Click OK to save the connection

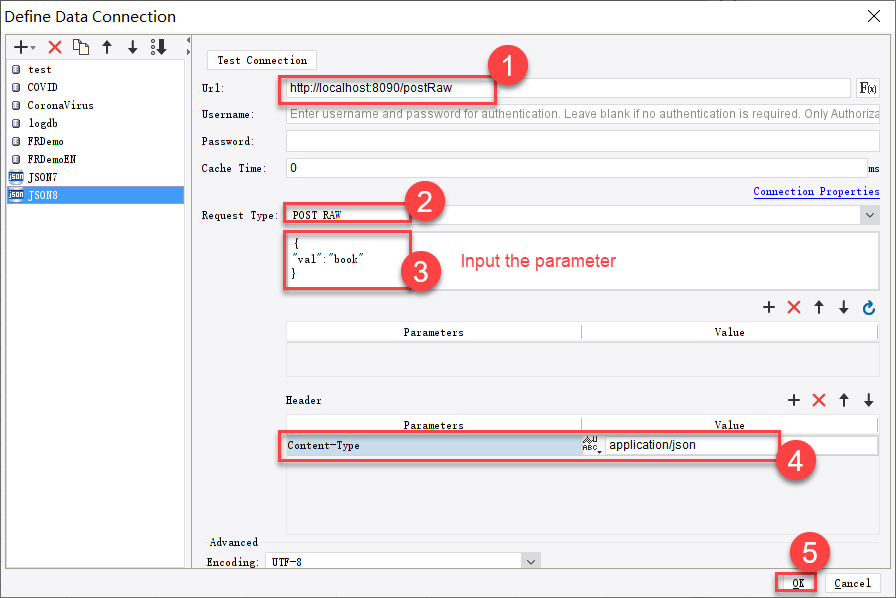click(x=797, y=583)
